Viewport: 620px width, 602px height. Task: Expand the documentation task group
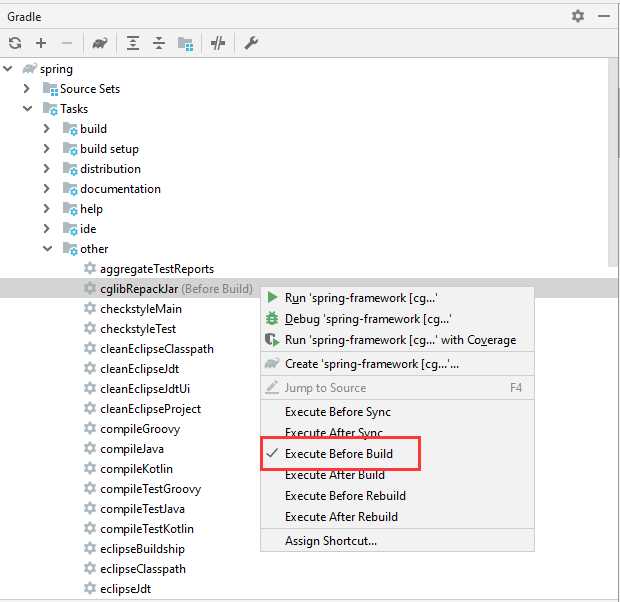pos(47,189)
